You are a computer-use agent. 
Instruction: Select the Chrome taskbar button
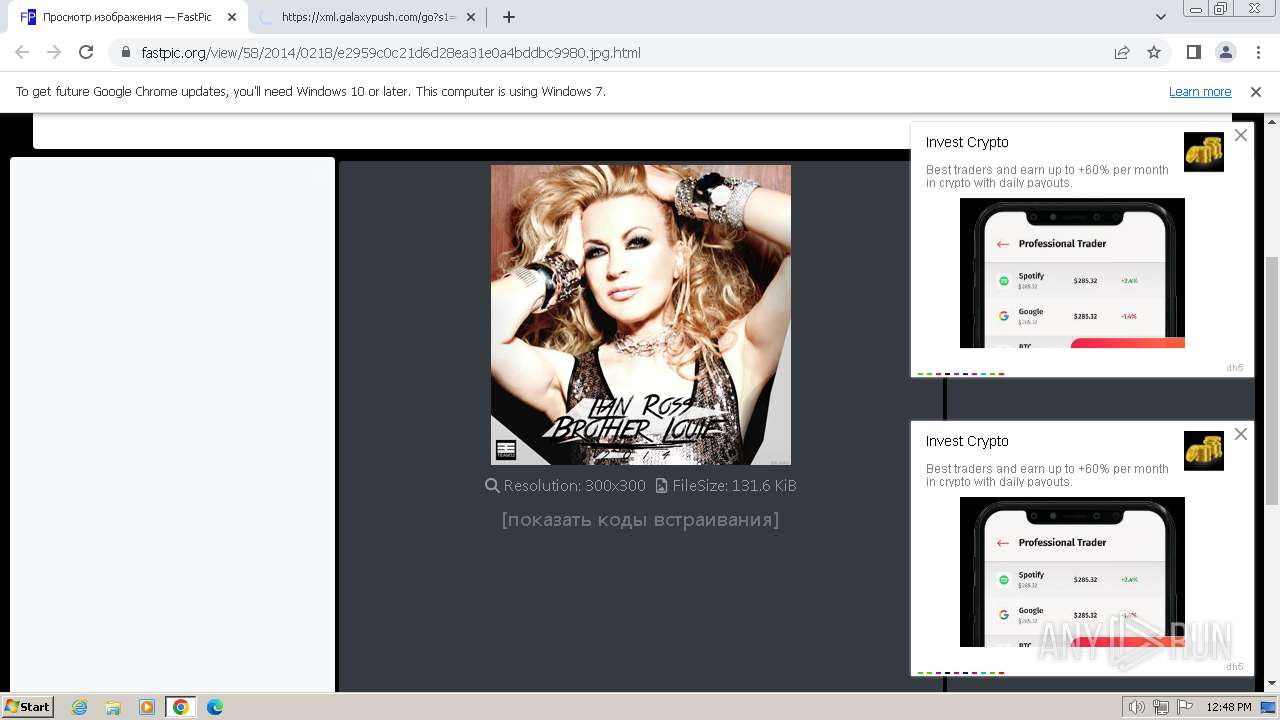tap(181, 707)
